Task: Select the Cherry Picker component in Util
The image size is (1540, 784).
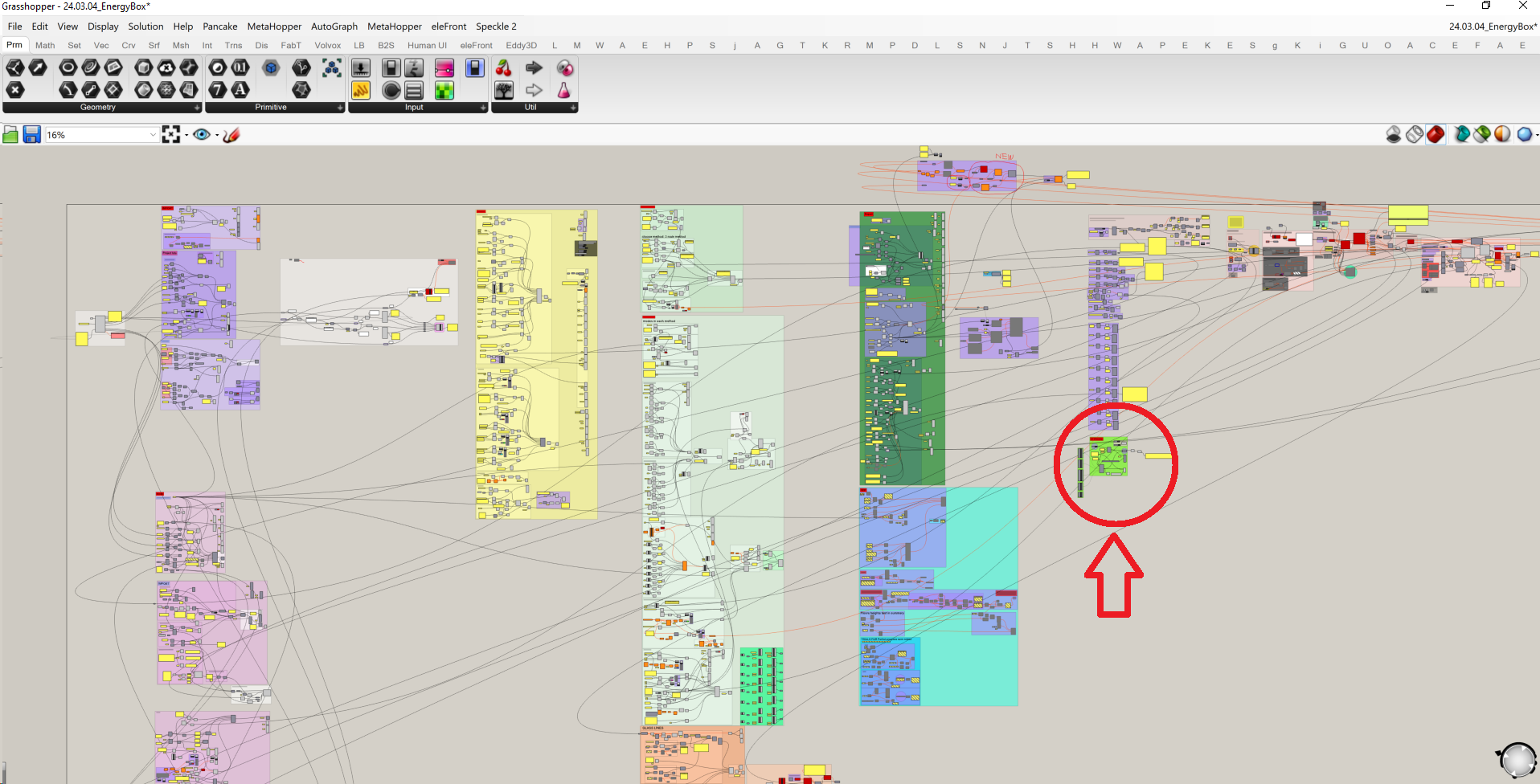Action: pyautogui.click(x=504, y=68)
